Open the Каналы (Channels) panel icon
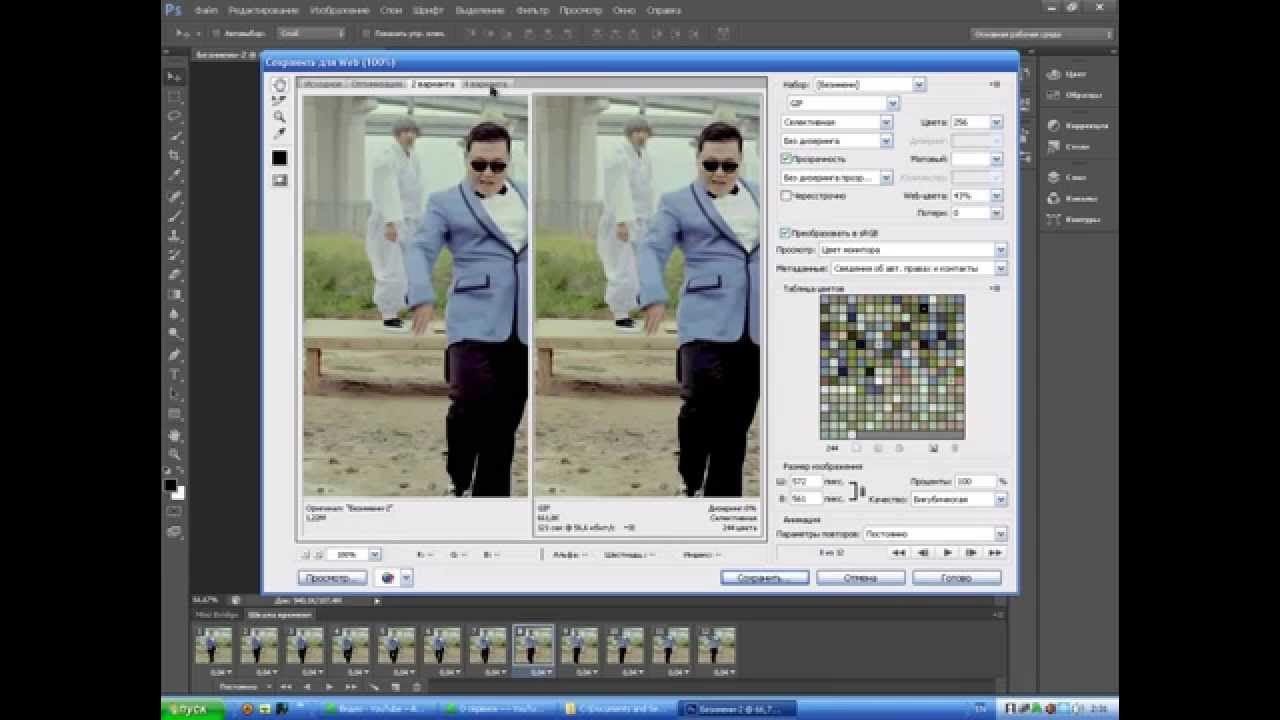 pyautogui.click(x=1054, y=198)
